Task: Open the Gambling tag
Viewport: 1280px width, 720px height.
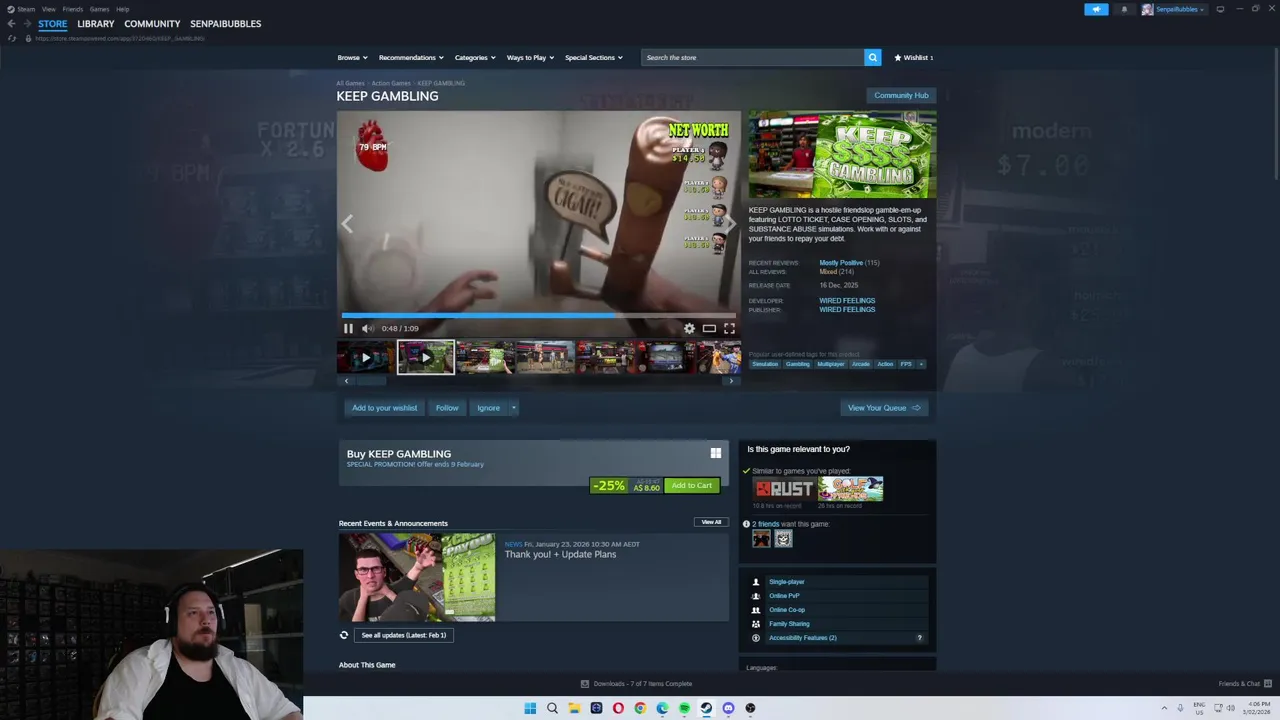Action: coord(798,364)
